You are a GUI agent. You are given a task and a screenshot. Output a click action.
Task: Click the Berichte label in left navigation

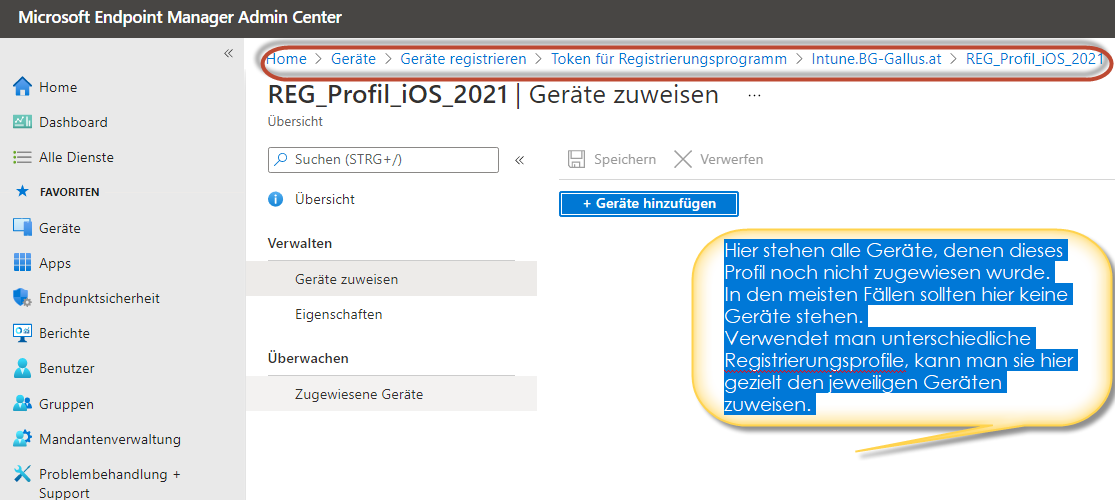click(x=65, y=334)
